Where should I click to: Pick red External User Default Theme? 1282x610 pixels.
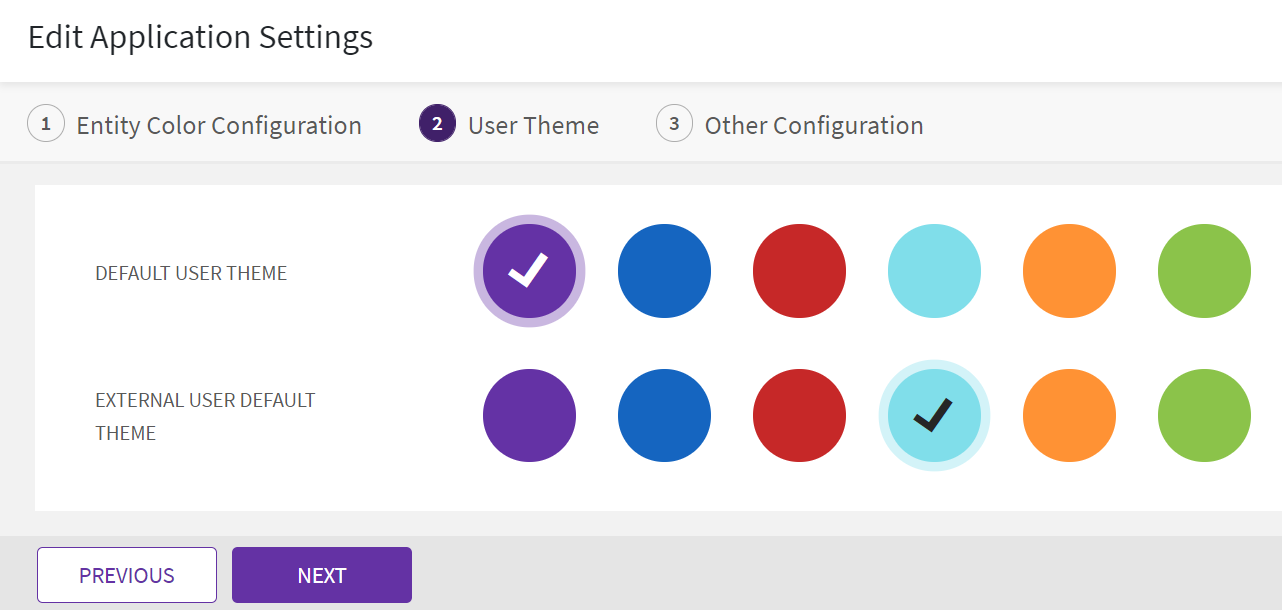point(799,415)
